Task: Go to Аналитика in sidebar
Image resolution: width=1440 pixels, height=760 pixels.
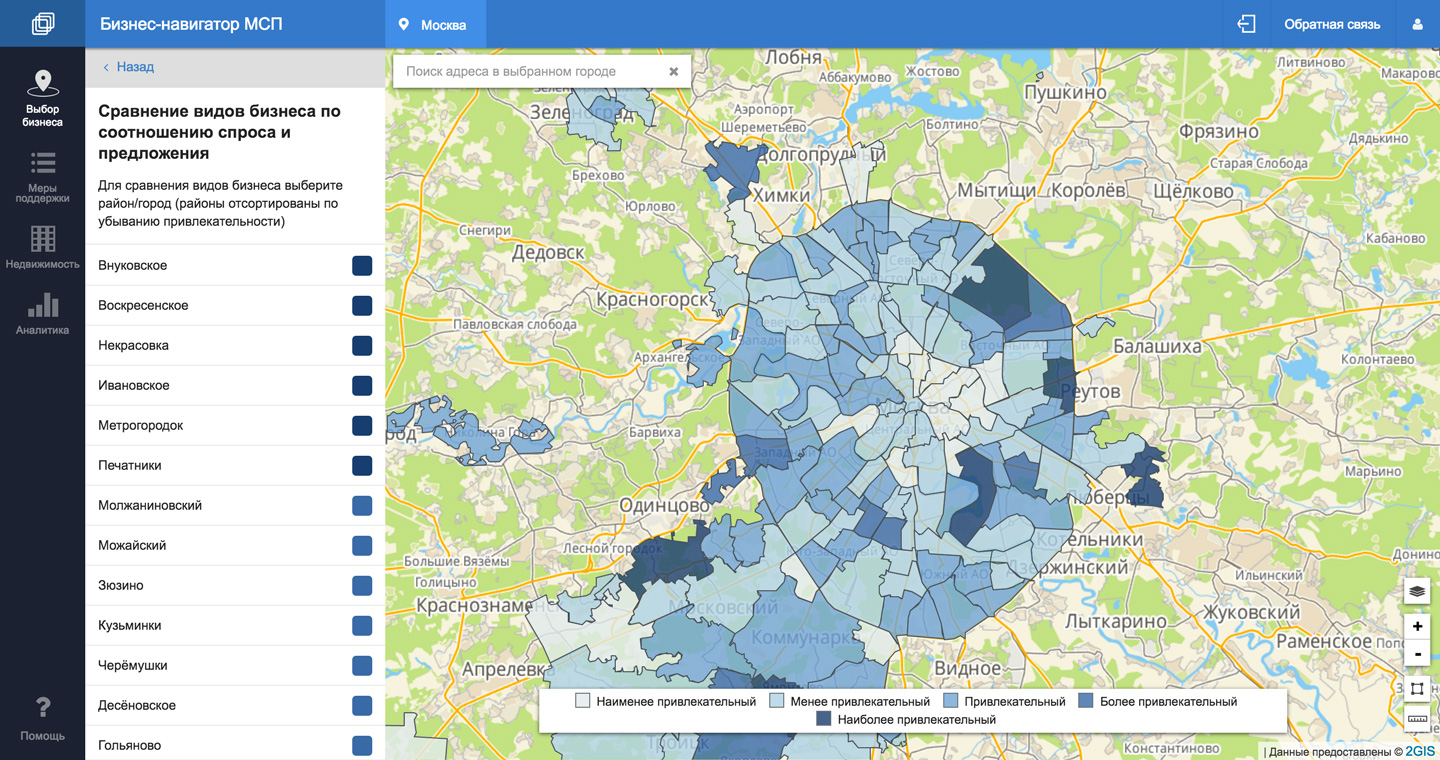Action: pos(42,314)
